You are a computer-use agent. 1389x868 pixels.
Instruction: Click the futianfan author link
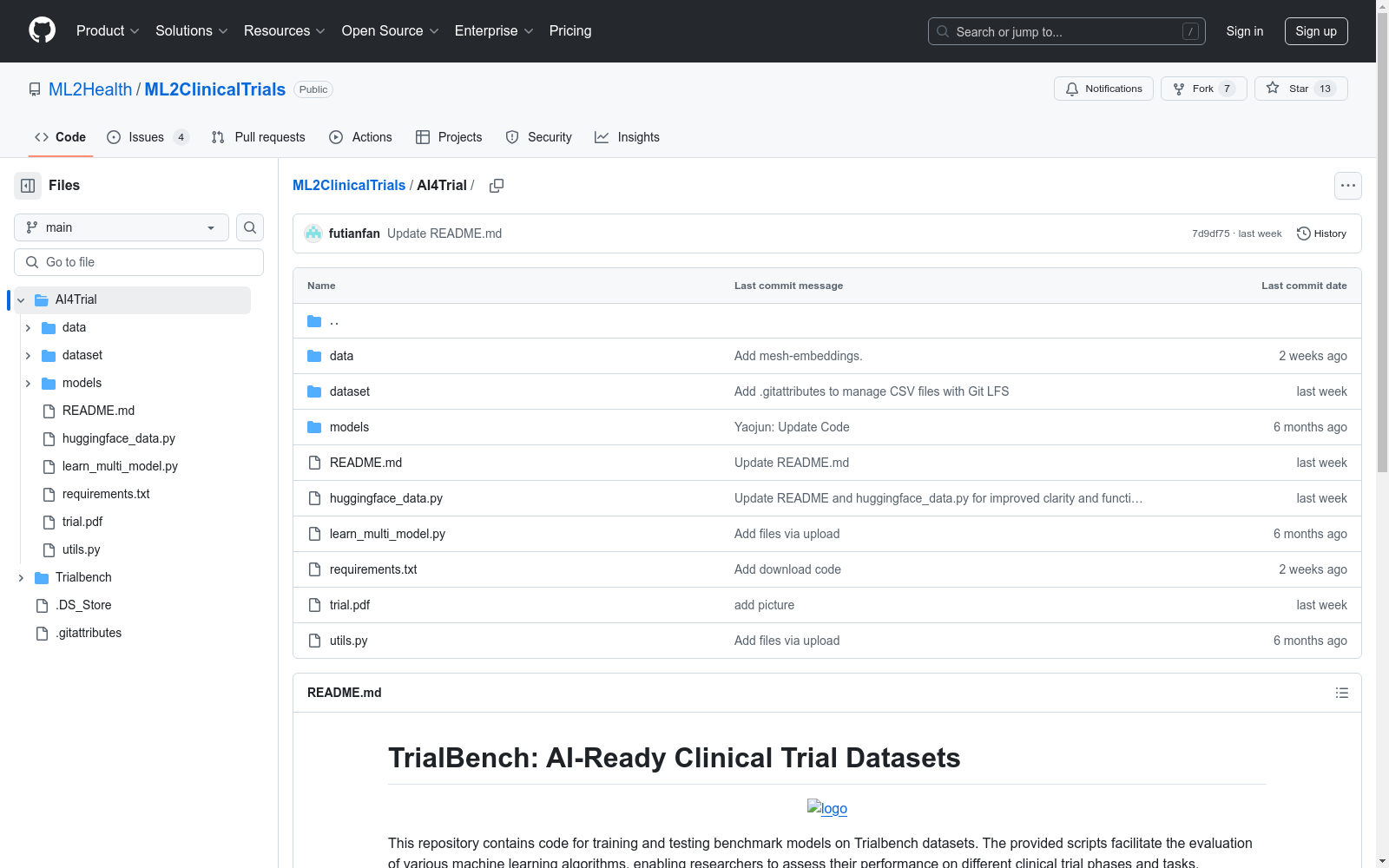pos(354,233)
